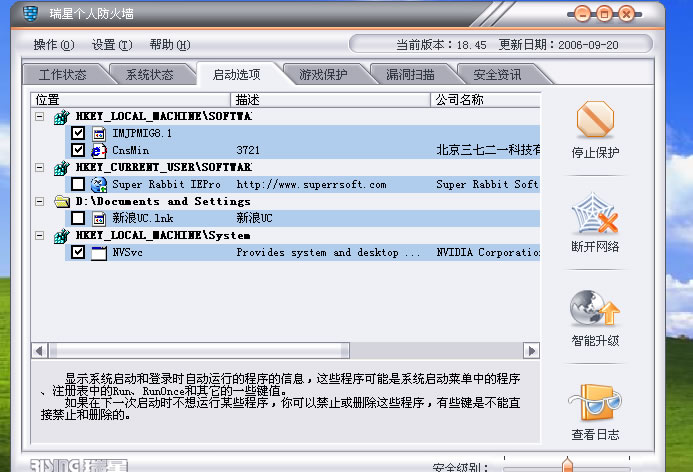The image size is (693, 472).
Task: Select the CnsMin row name
Action: 131,150
